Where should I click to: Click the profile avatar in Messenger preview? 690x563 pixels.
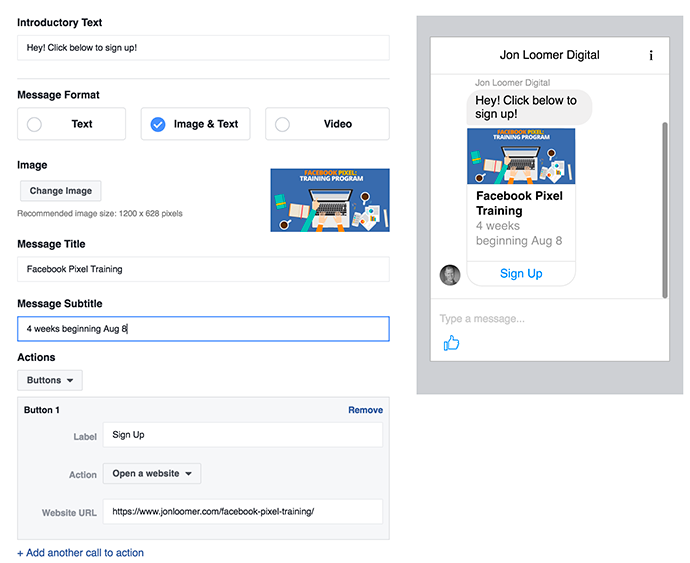(x=450, y=275)
